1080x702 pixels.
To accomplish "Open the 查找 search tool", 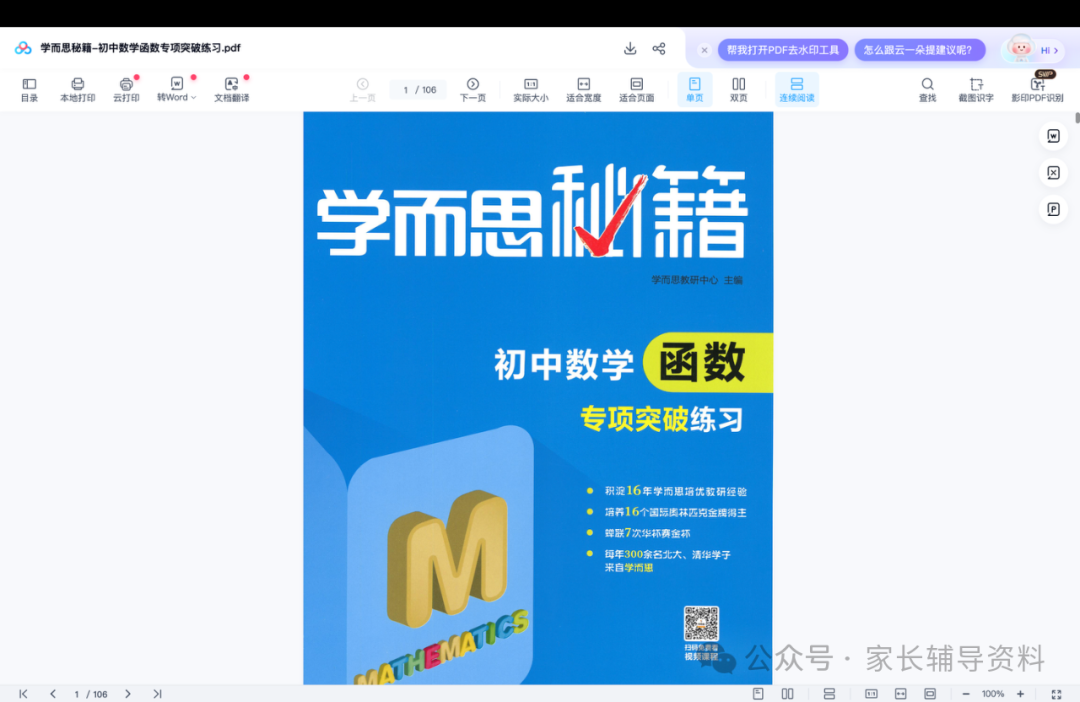I will 928,90.
